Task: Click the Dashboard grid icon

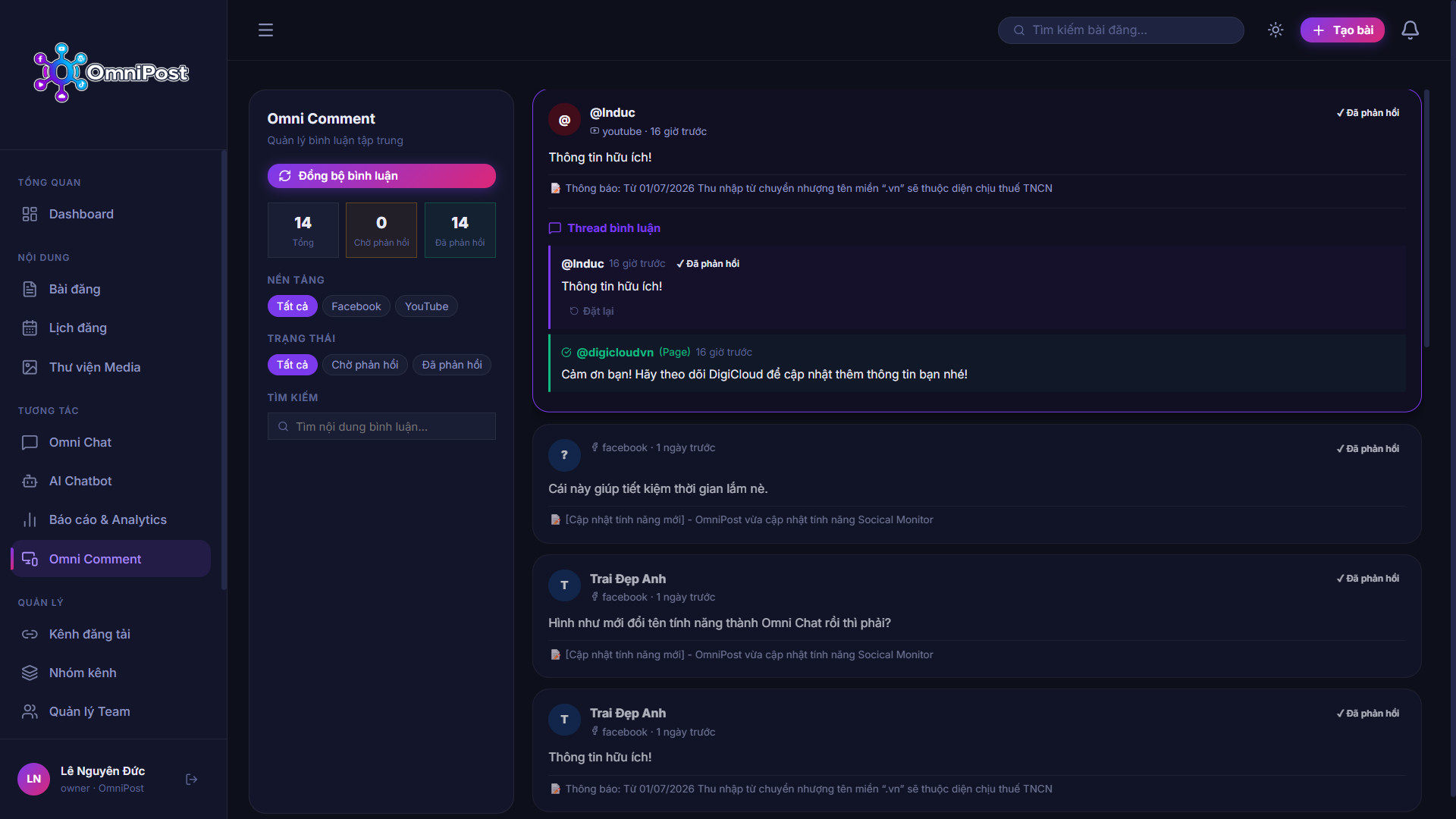Action: tap(30, 215)
